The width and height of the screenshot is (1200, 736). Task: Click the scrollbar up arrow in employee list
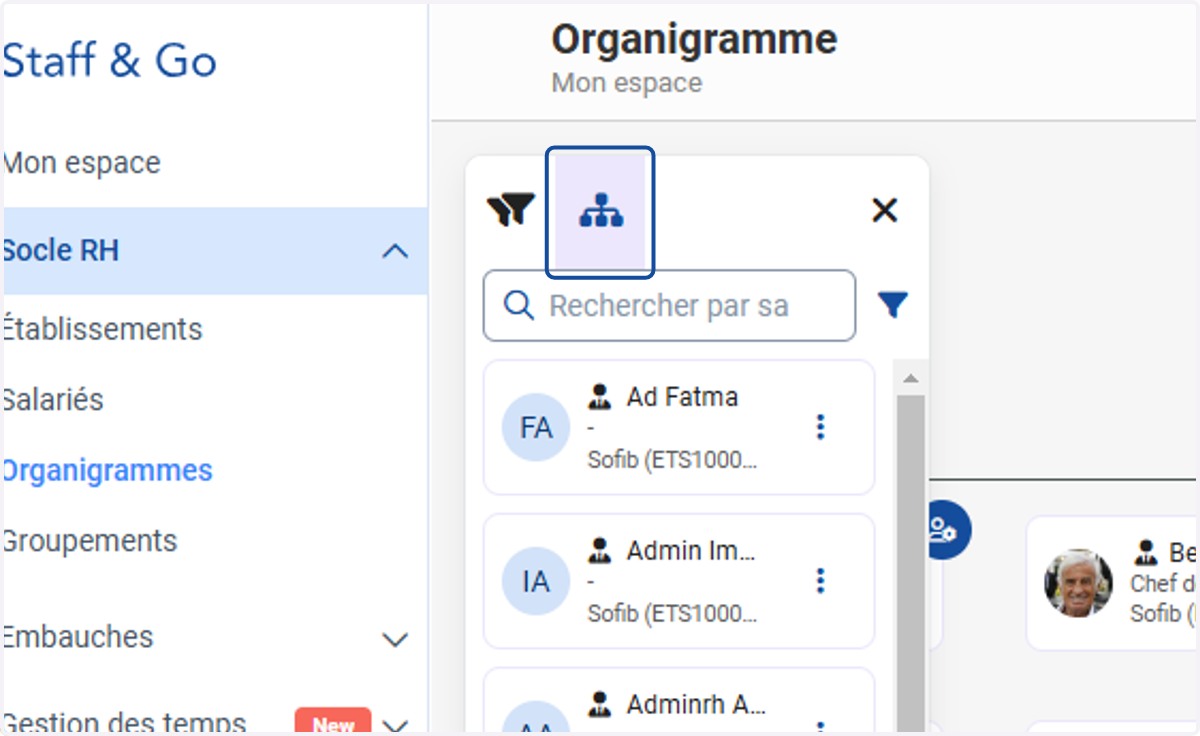pyautogui.click(x=910, y=379)
